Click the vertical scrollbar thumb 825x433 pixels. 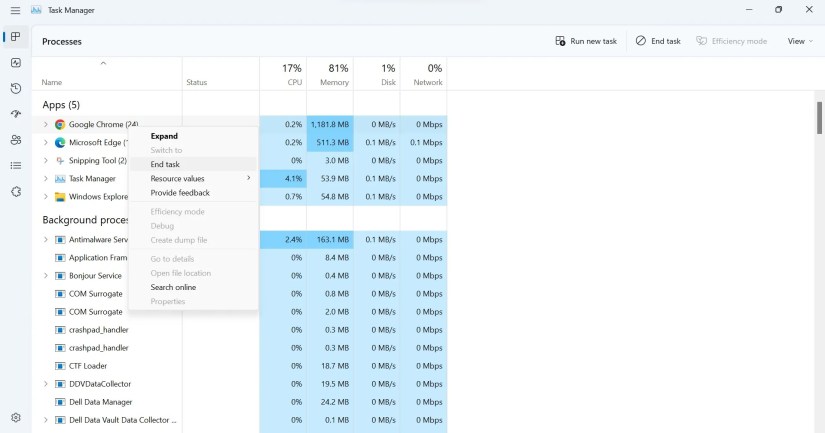click(819, 118)
